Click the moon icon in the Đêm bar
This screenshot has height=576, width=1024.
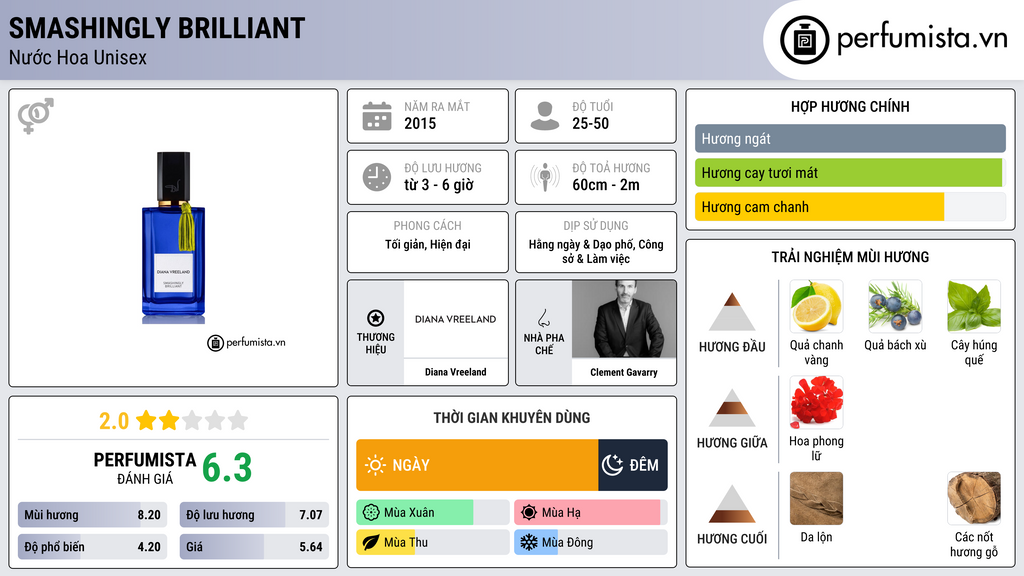click(x=612, y=465)
